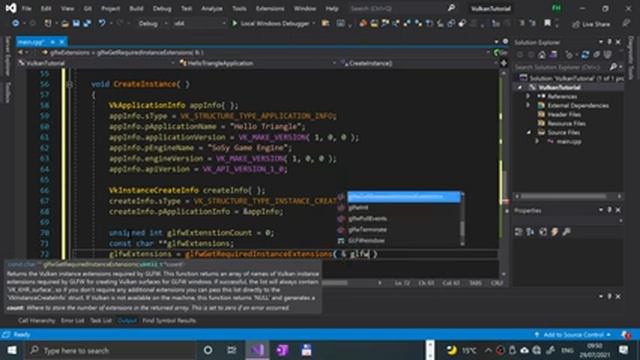Screen dimensions: 640x360
Task: Open the Edit menu
Action: 46,8
